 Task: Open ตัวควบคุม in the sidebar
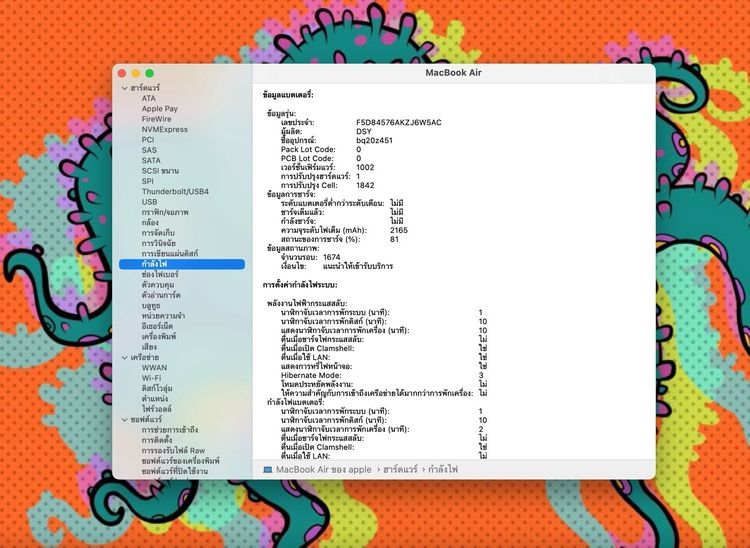pyautogui.click(x=158, y=285)
